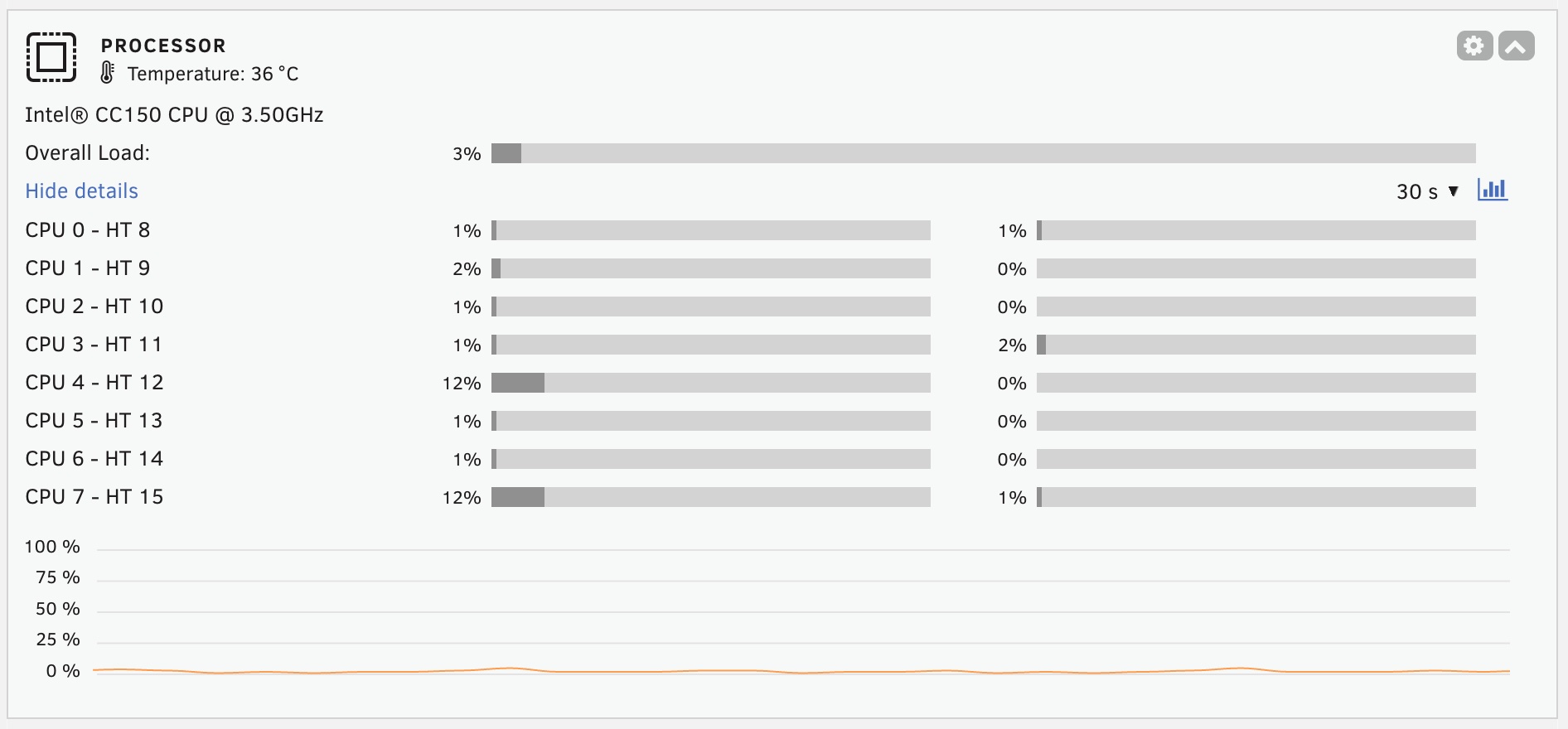The width and height of the screenshot is (1568, 729).
Task: Click the processor chip icon
Action: [51, 57]
